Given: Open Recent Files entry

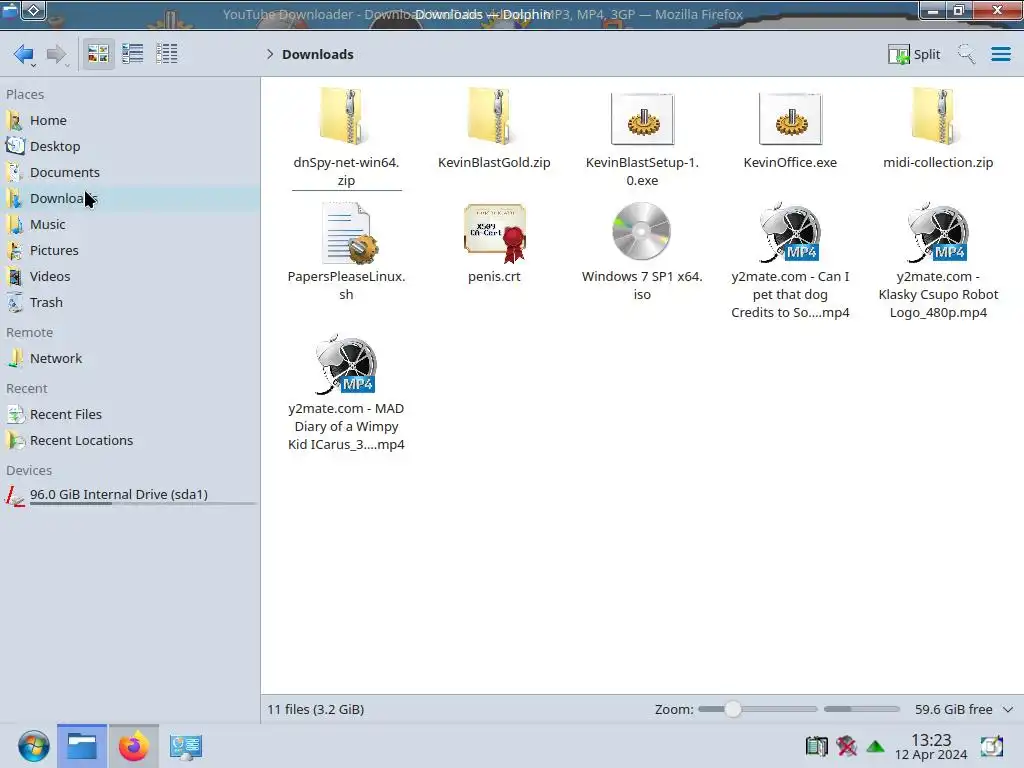Looking at the screenshot, I should point(131,415).
